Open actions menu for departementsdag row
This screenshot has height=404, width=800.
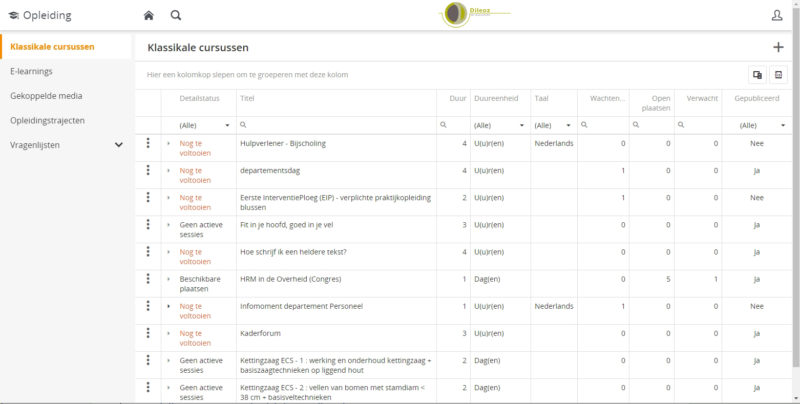(x=148, y=171)
